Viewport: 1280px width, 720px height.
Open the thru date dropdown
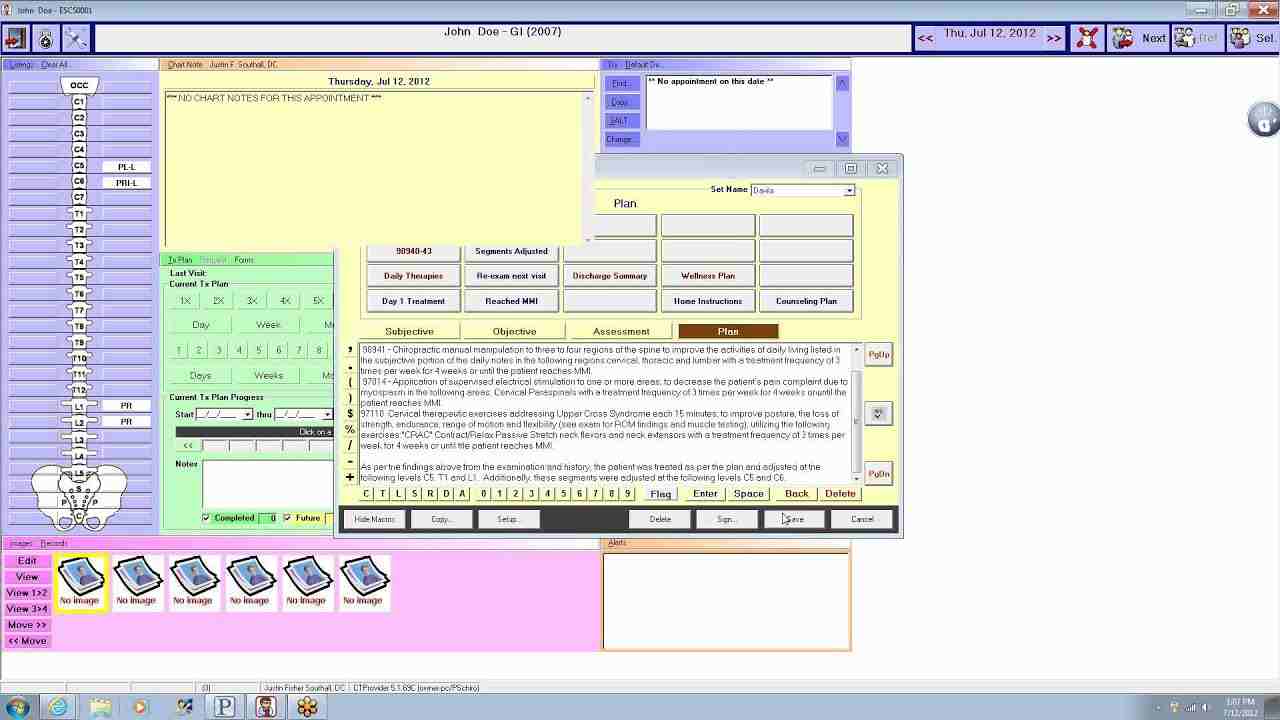tap(327, 414)
